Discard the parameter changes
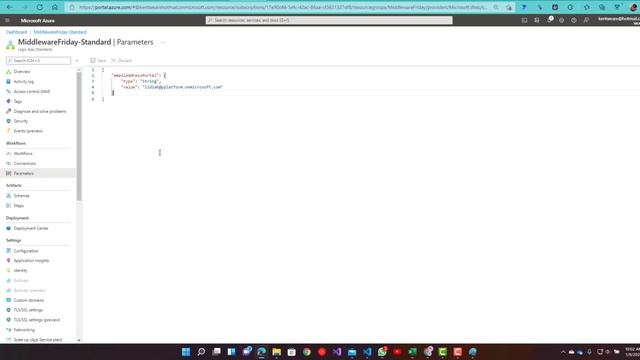640x360 pixels. 122,60
